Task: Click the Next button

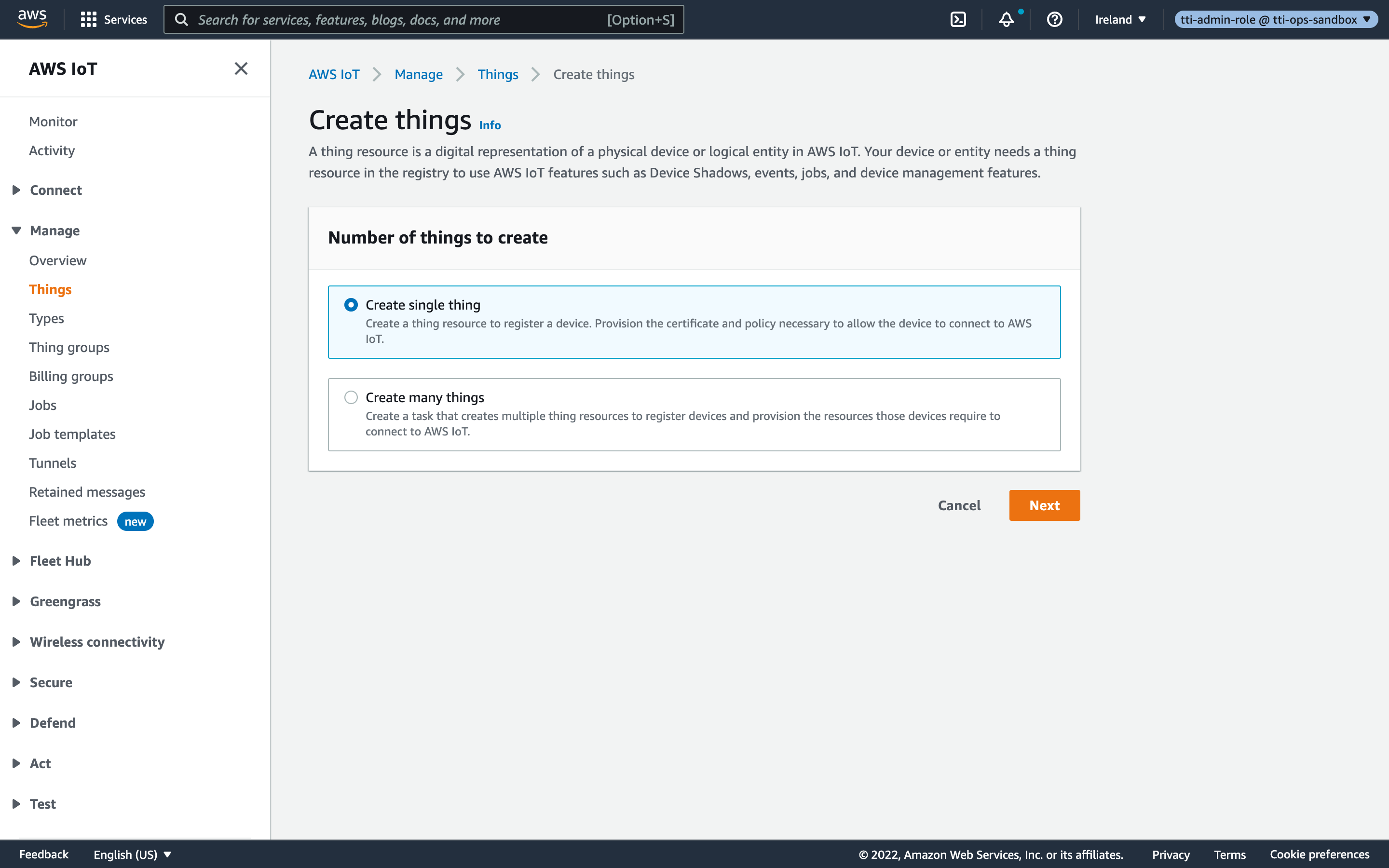Action: point(1044,505)
